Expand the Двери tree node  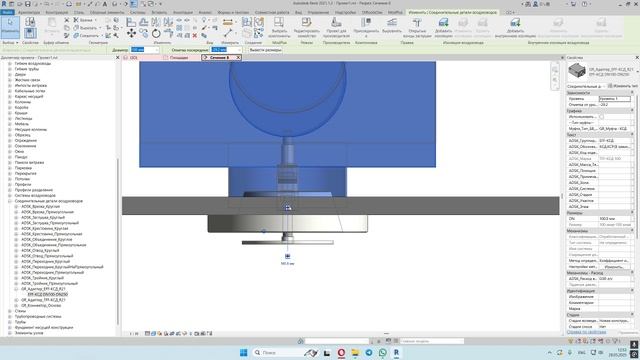pyautogui.click(x=10, y=75)
